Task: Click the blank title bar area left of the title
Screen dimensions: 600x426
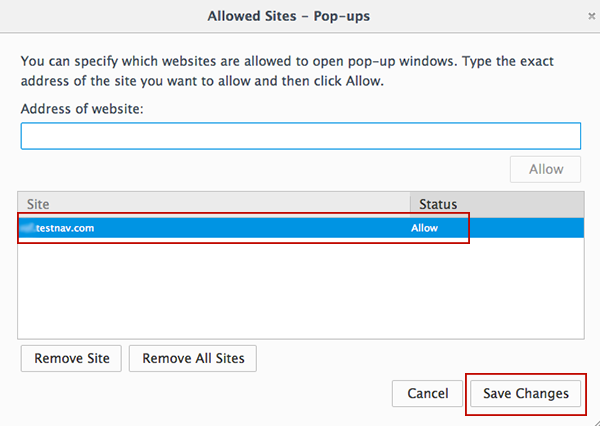Action: 100,16
